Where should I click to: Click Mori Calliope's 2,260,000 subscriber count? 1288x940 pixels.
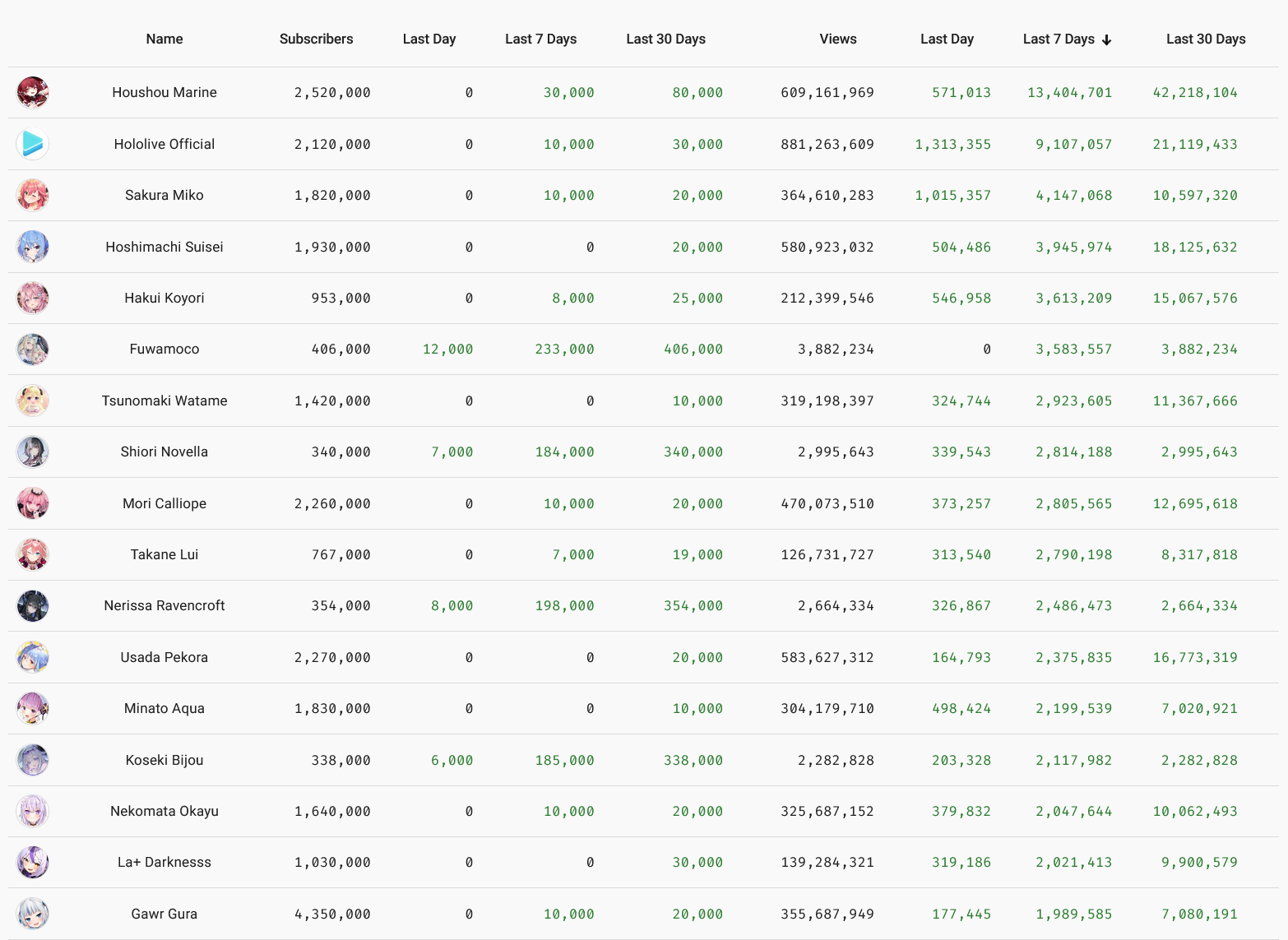click(332, 503)
